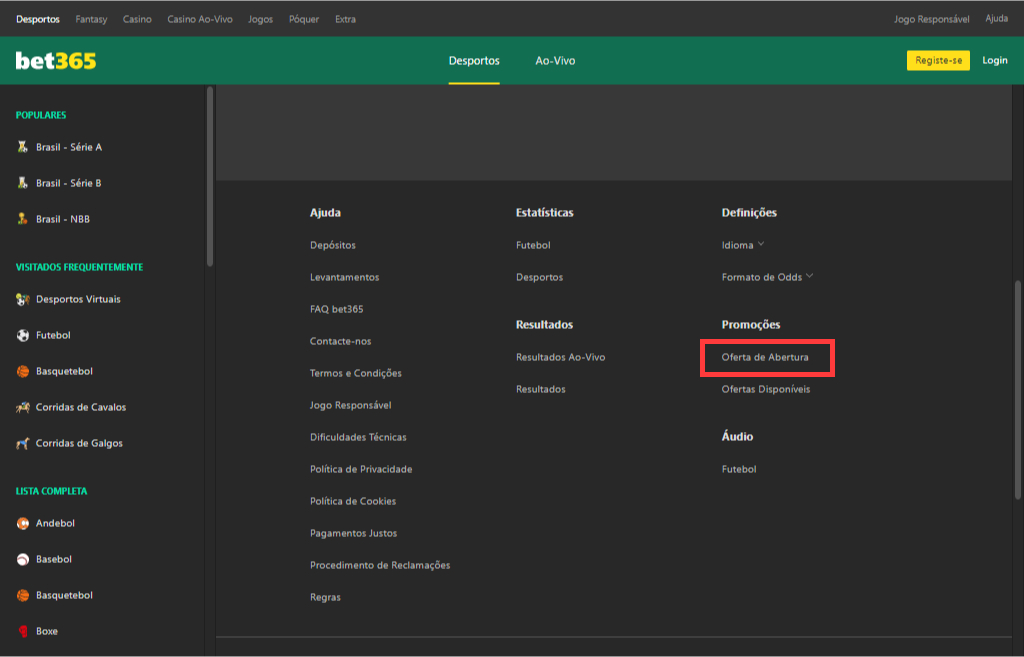Image resolution: width=1024 pixels, height=657 pixels.
Task: Open Póquer in the top menu
Action: pyautogui.click(x=304, y=19)
